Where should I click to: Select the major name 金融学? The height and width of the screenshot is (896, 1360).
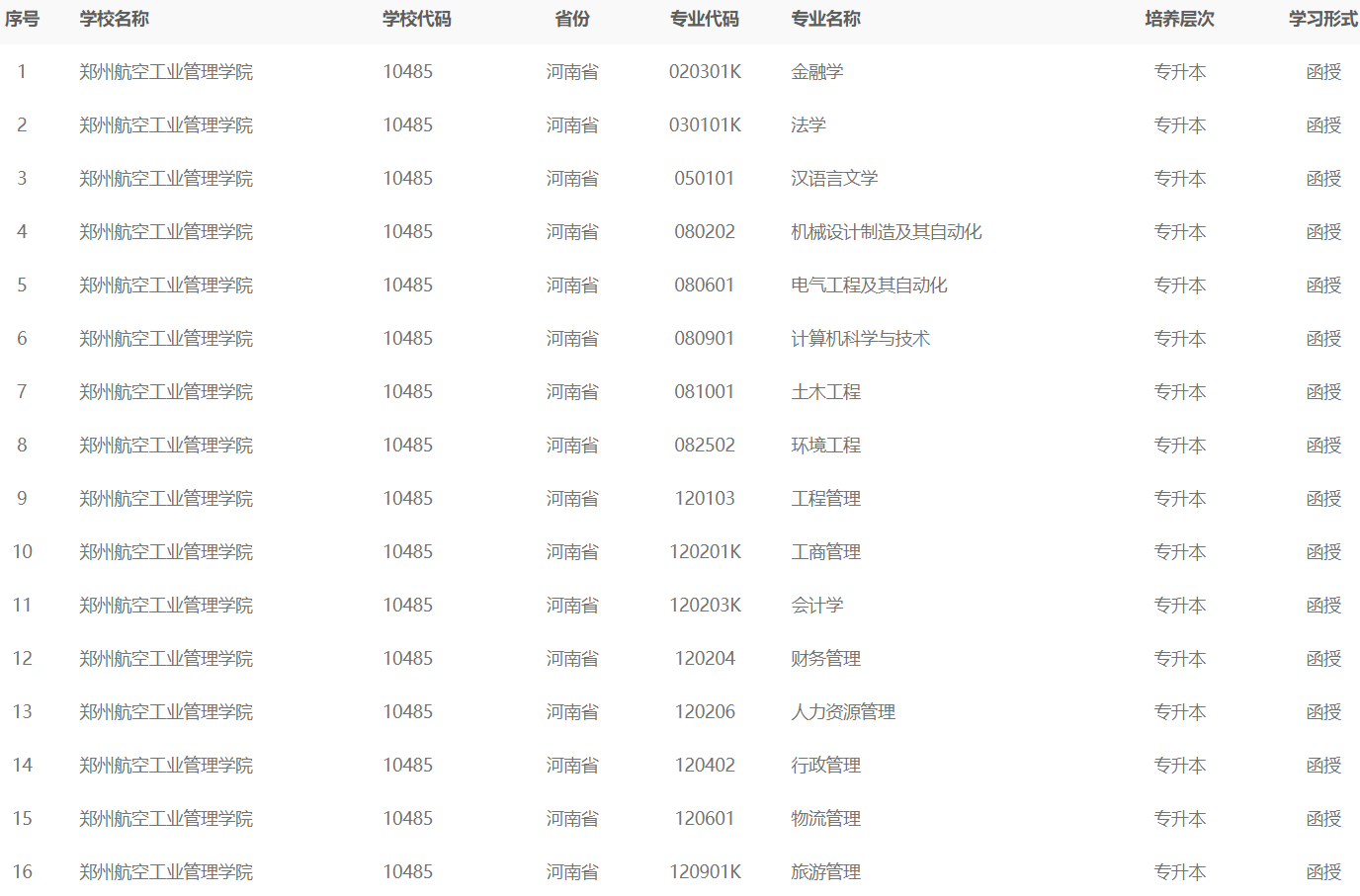817,72
